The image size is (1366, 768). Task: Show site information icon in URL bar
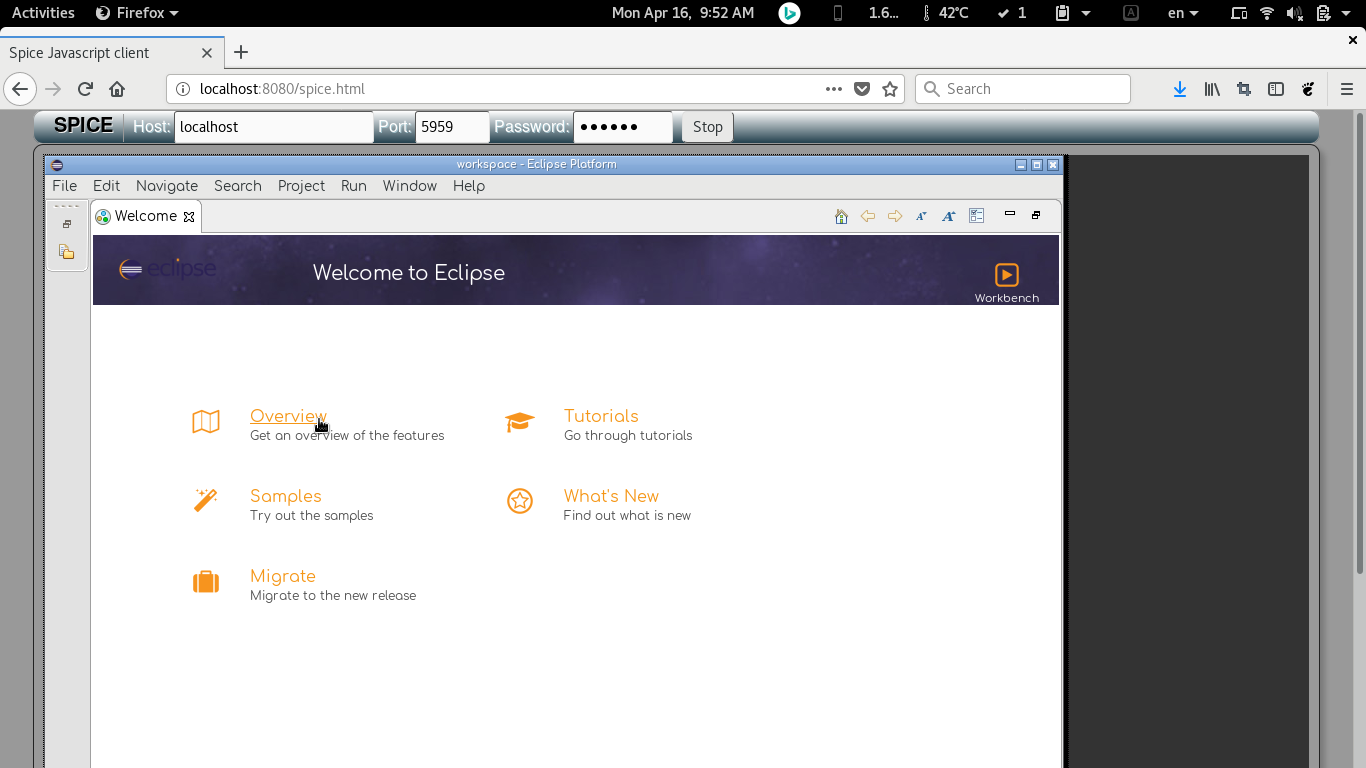click(x=183, y=89)
